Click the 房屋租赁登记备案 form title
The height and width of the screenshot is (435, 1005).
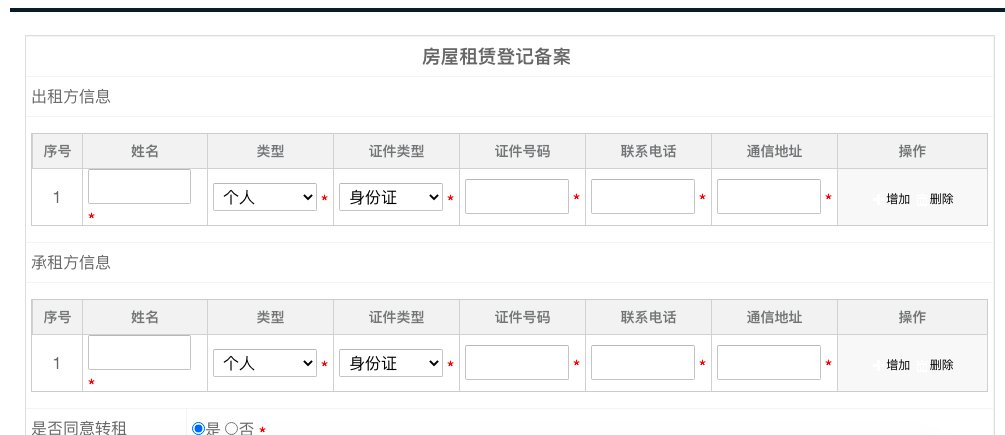click(496, 57)
